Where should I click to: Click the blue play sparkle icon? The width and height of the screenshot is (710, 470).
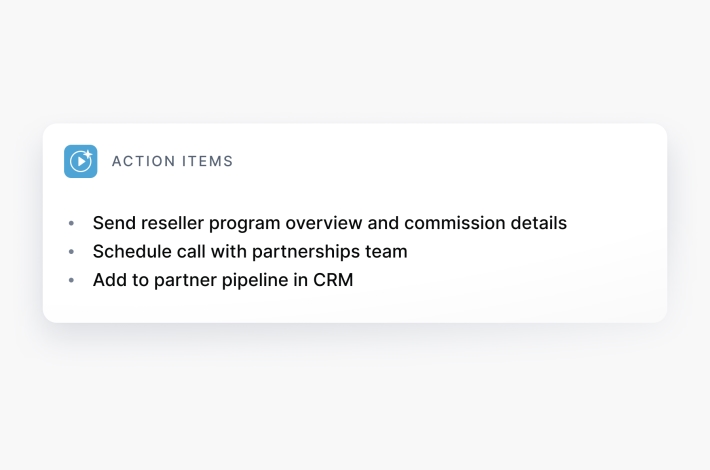[x=80, y=161]
